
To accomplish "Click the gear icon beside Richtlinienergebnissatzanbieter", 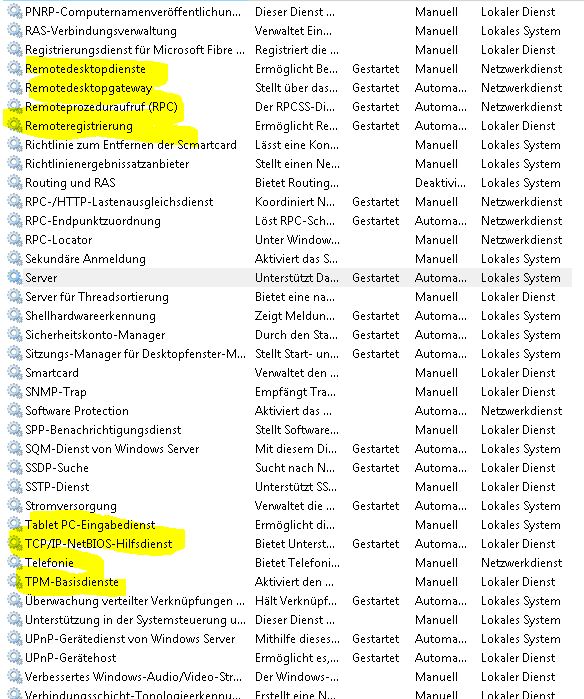I will (x=14, y=164).
